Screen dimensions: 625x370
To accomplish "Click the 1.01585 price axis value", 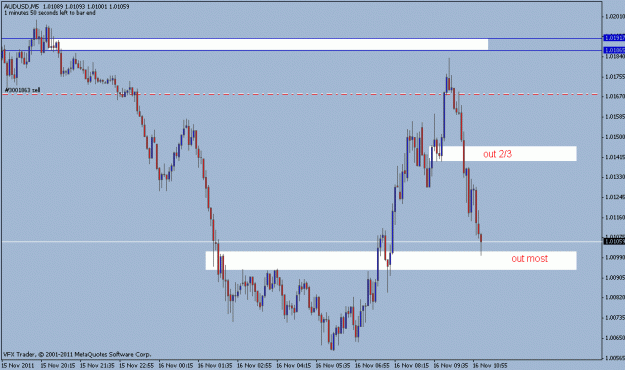I will [615, 117].
